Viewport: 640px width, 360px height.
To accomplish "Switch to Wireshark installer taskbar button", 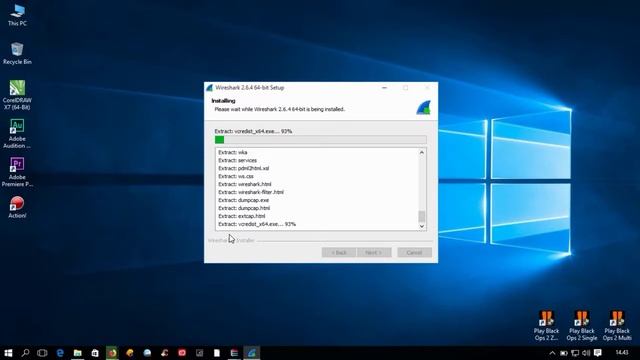I will [x=251, y=353].
